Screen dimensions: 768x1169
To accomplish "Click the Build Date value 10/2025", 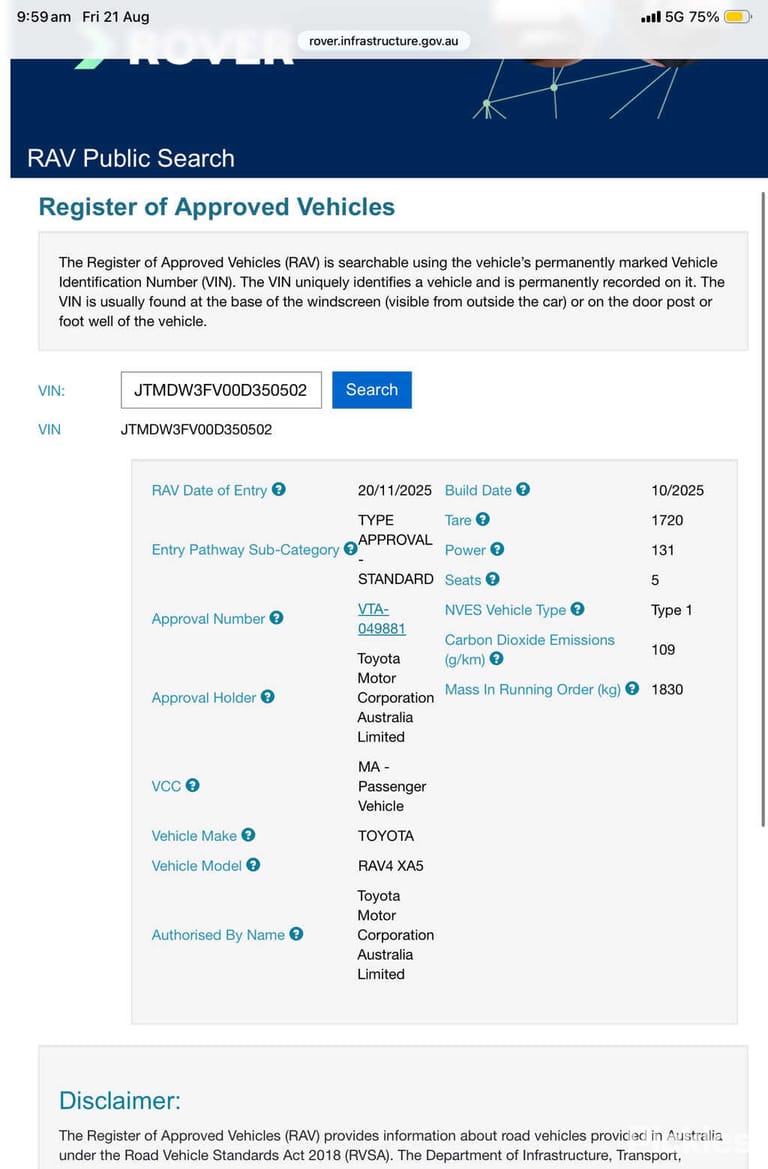I will tap(677, 490).
